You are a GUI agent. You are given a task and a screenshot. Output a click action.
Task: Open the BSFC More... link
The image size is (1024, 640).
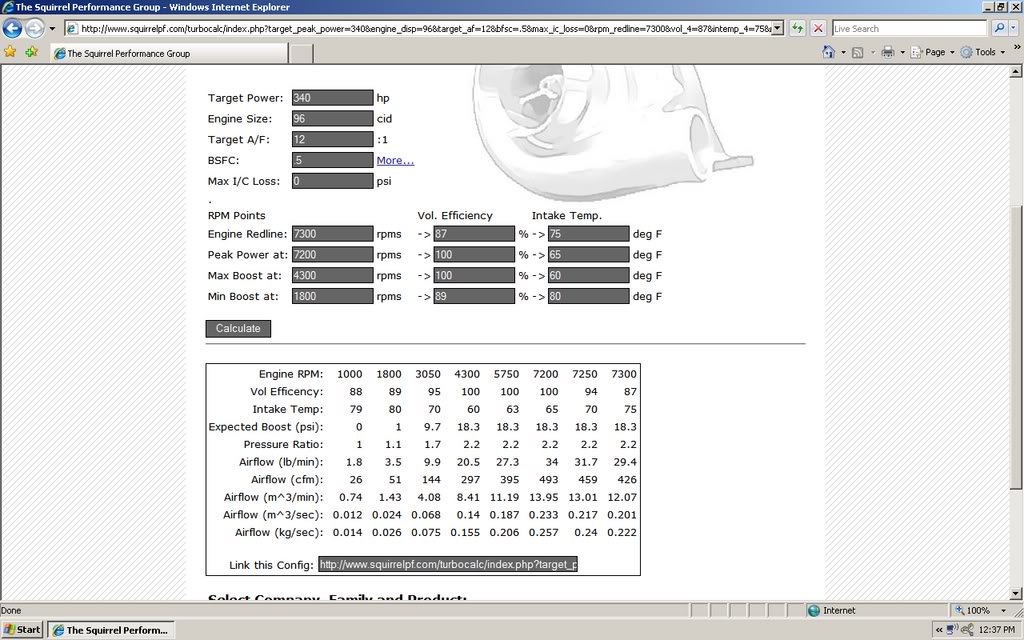click(x=395, y=160)
